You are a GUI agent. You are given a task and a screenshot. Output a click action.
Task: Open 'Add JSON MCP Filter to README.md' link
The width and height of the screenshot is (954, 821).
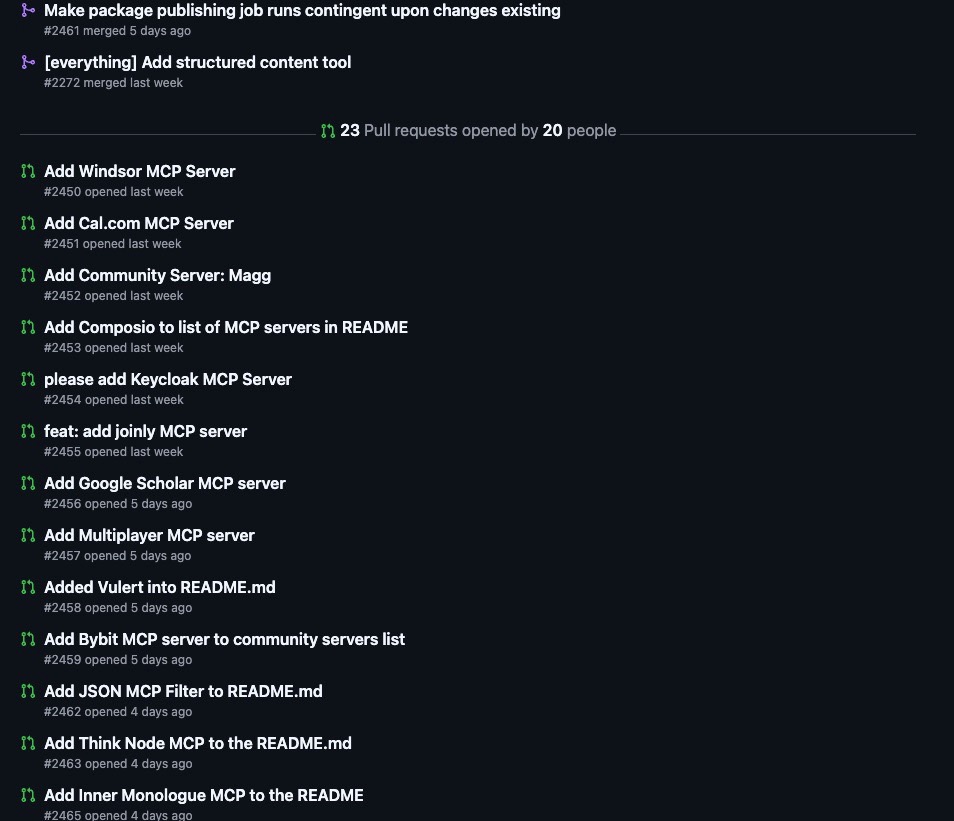pos(184,691)
